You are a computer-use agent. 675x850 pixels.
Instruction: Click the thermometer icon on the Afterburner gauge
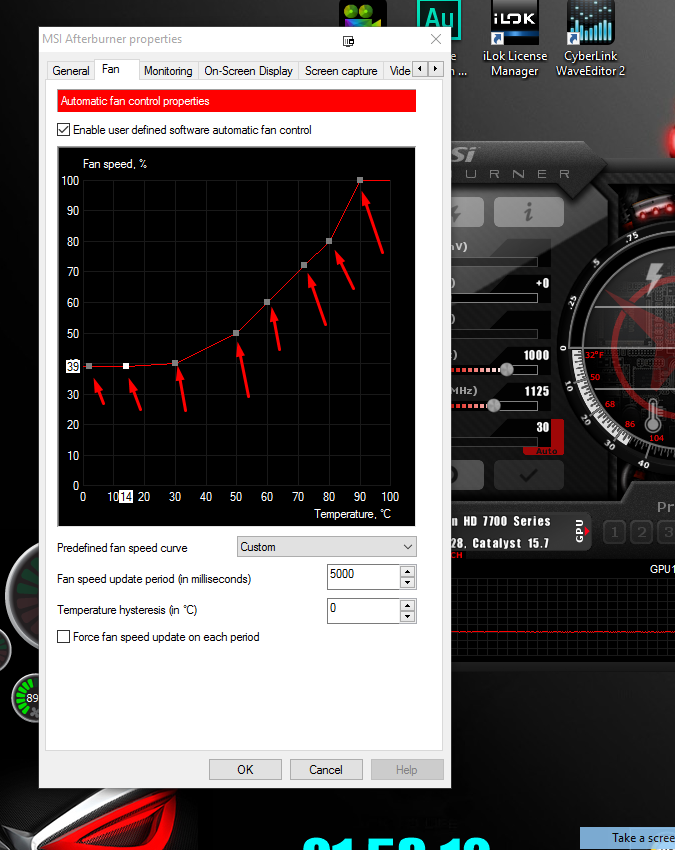653,415
